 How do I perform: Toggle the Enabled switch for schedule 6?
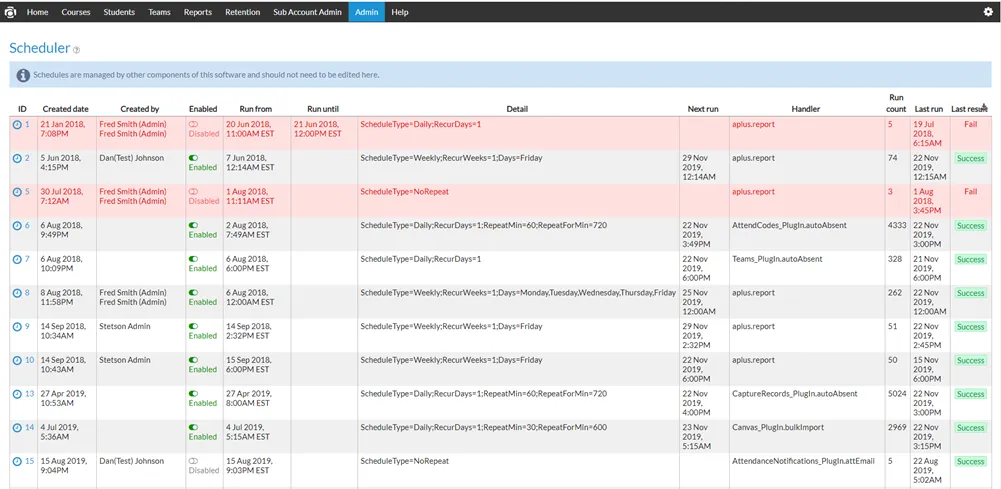tap(193, 225)
